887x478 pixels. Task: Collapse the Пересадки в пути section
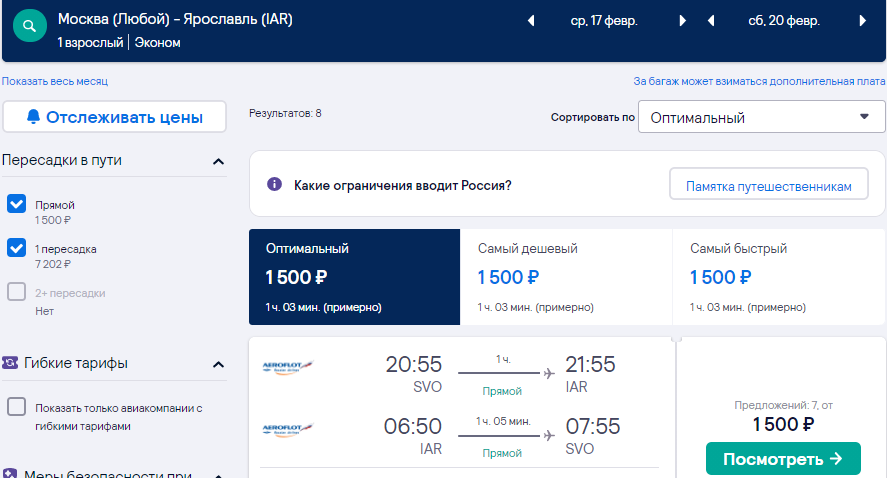[218, 161]
